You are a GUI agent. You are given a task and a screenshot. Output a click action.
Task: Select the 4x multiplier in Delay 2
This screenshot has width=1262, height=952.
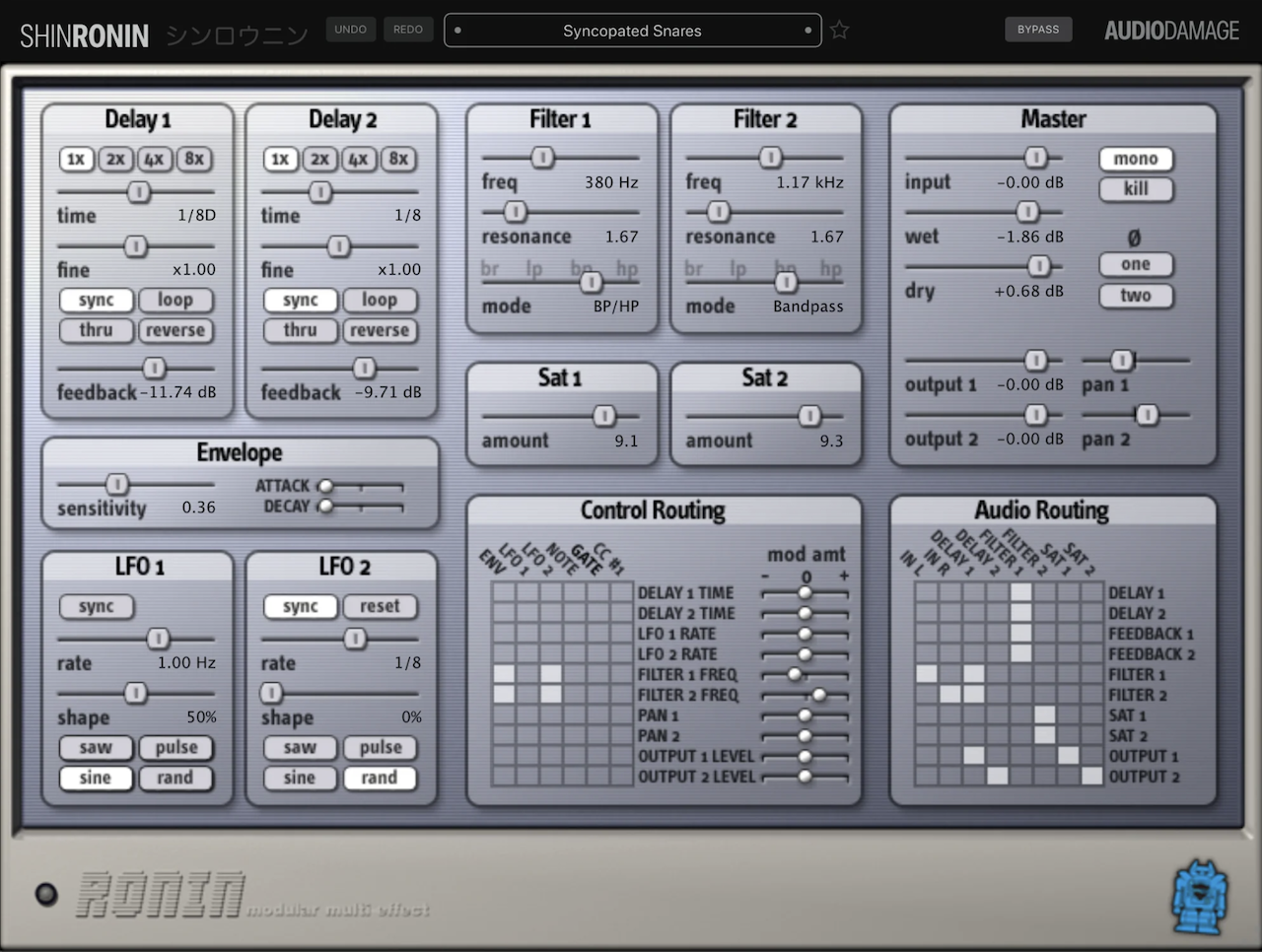tap(359, 159)
